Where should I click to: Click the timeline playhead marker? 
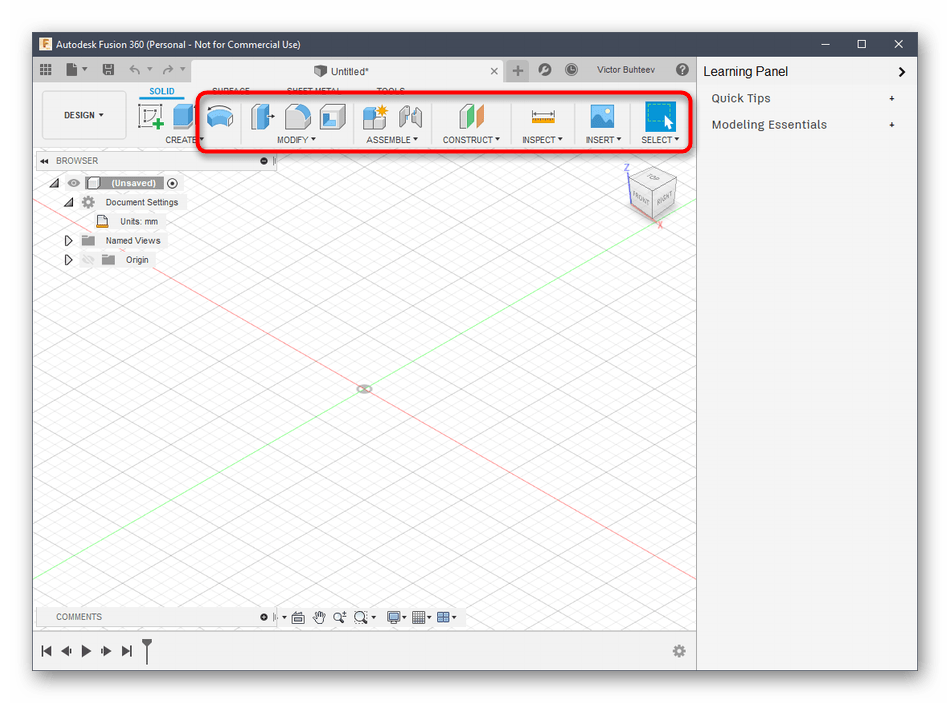tap(147, 648)
